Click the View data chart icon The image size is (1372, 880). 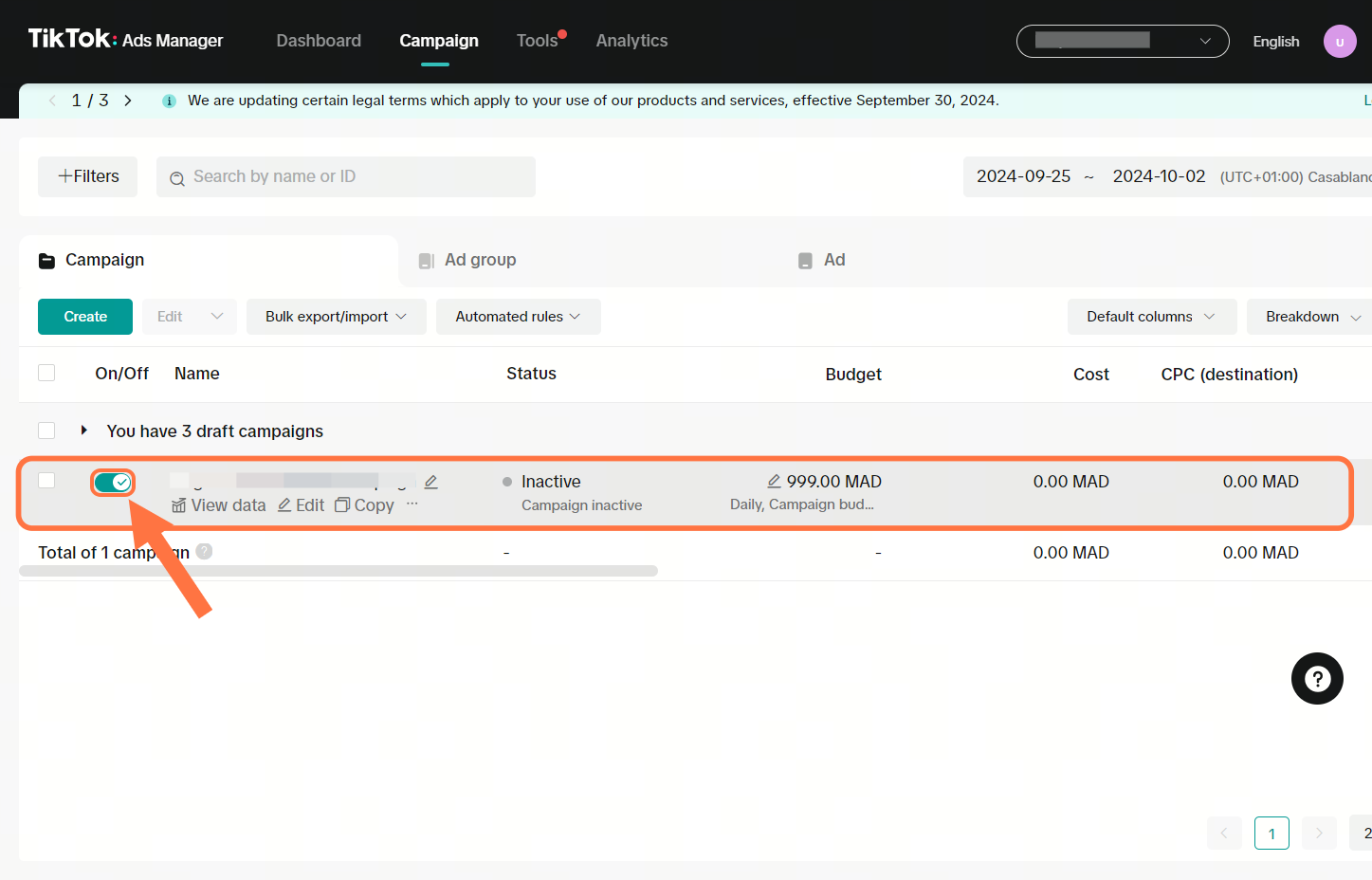point(179,505)
